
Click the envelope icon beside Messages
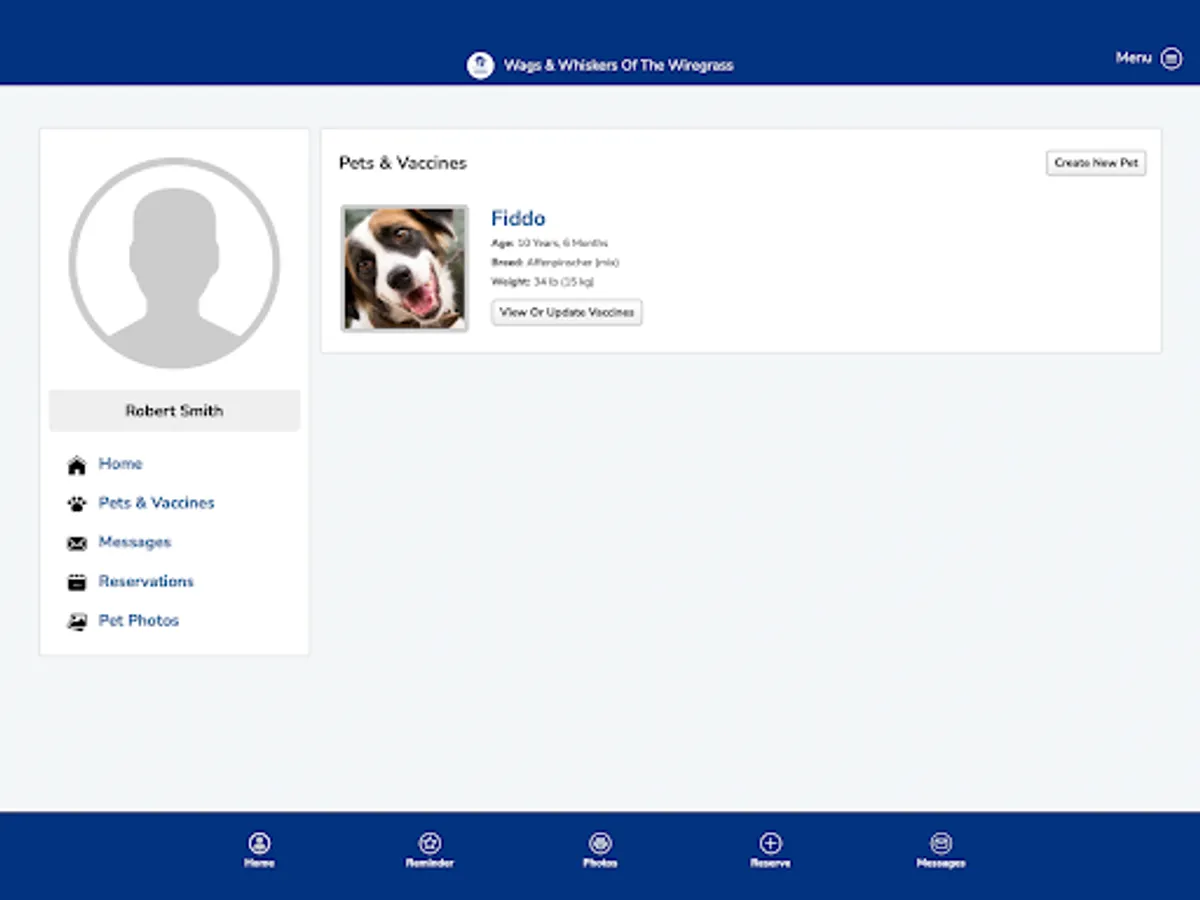[77, 542]
